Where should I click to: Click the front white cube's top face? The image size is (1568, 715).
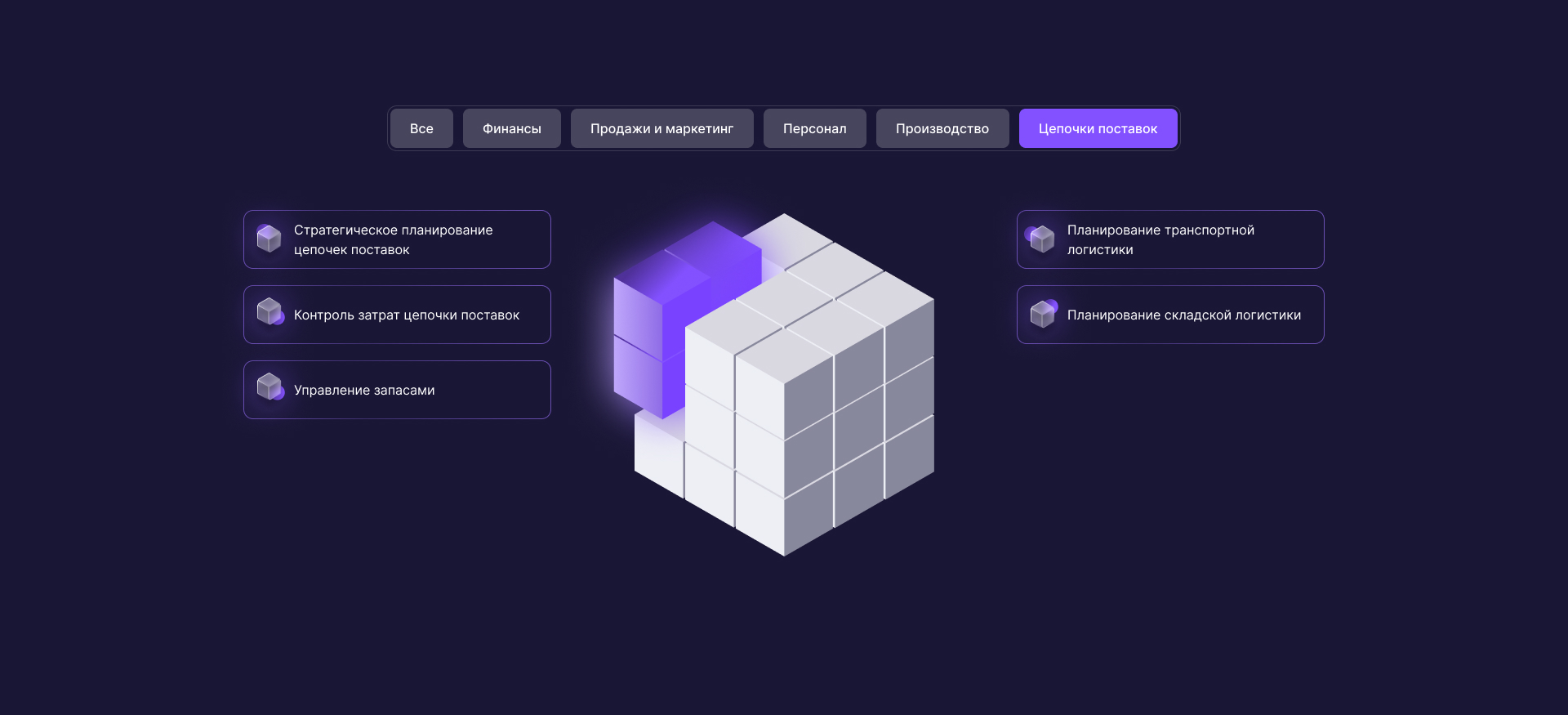pos(784,355)
